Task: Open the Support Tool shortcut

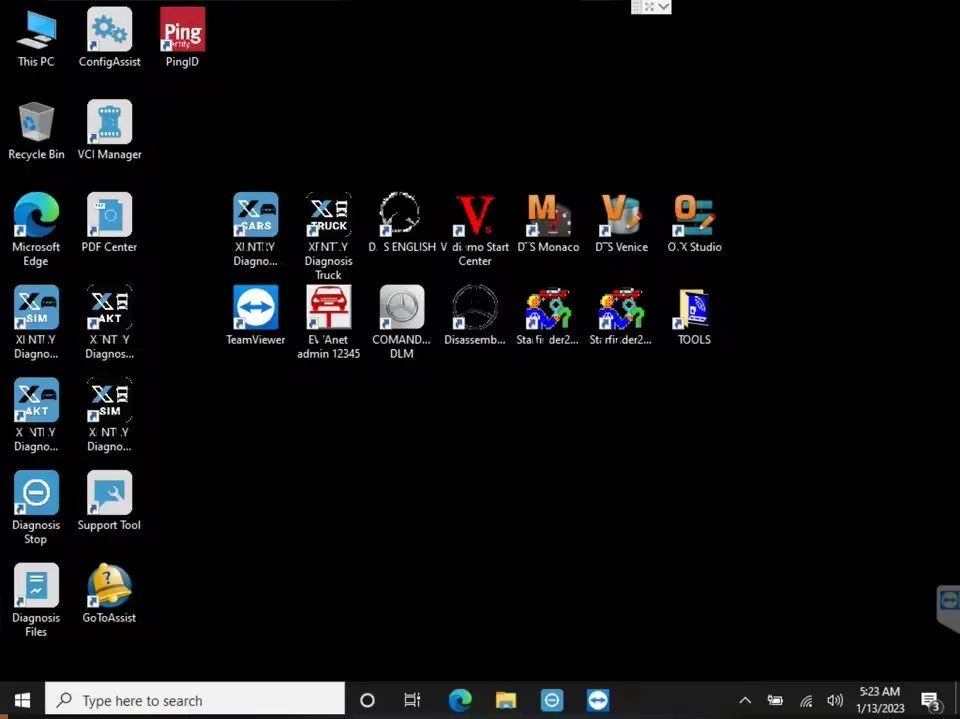Action: (109, 494)
